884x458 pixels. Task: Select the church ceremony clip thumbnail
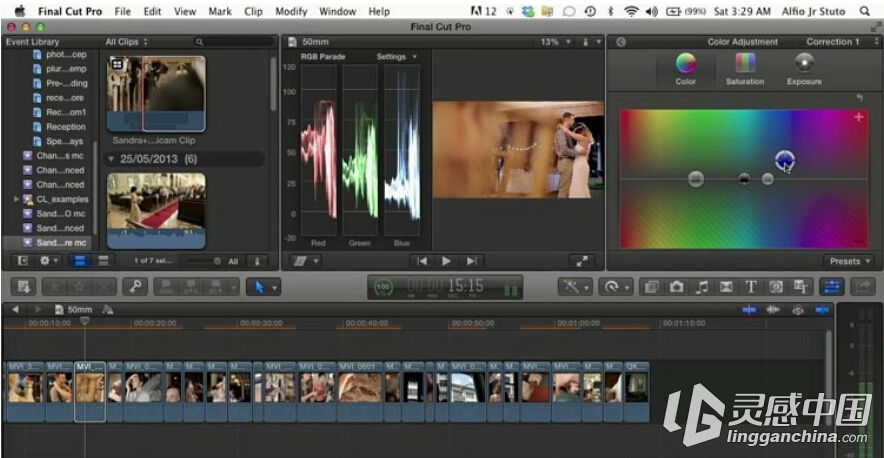[x=156, y=210]
